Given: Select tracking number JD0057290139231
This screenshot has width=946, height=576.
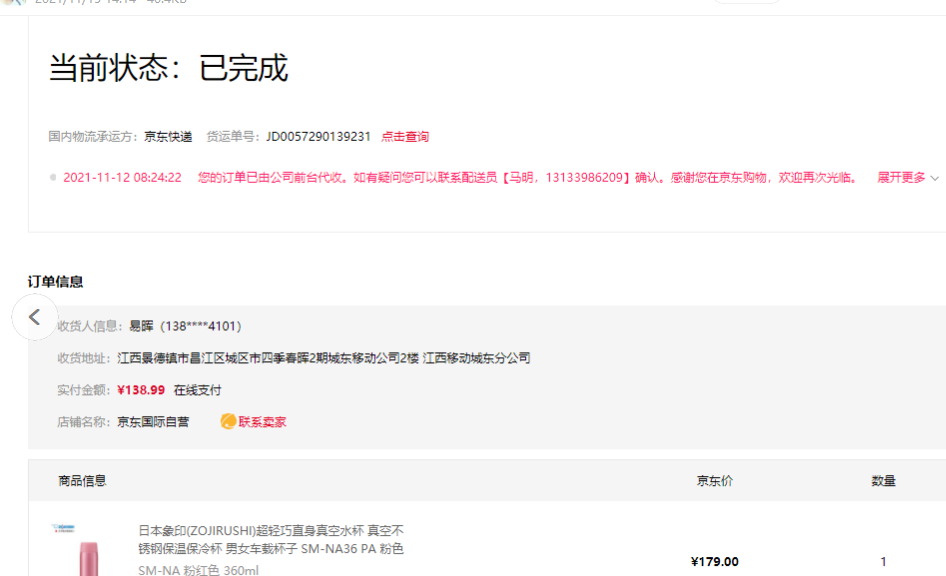Looking at the screenshot, I should pyautogui.click(x=318, y=137).
